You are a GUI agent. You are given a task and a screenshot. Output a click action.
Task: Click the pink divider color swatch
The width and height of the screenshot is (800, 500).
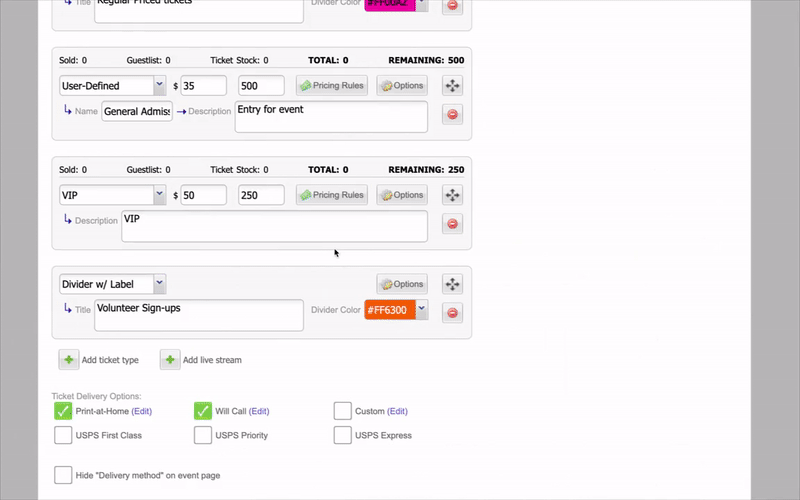coord(390,5)
